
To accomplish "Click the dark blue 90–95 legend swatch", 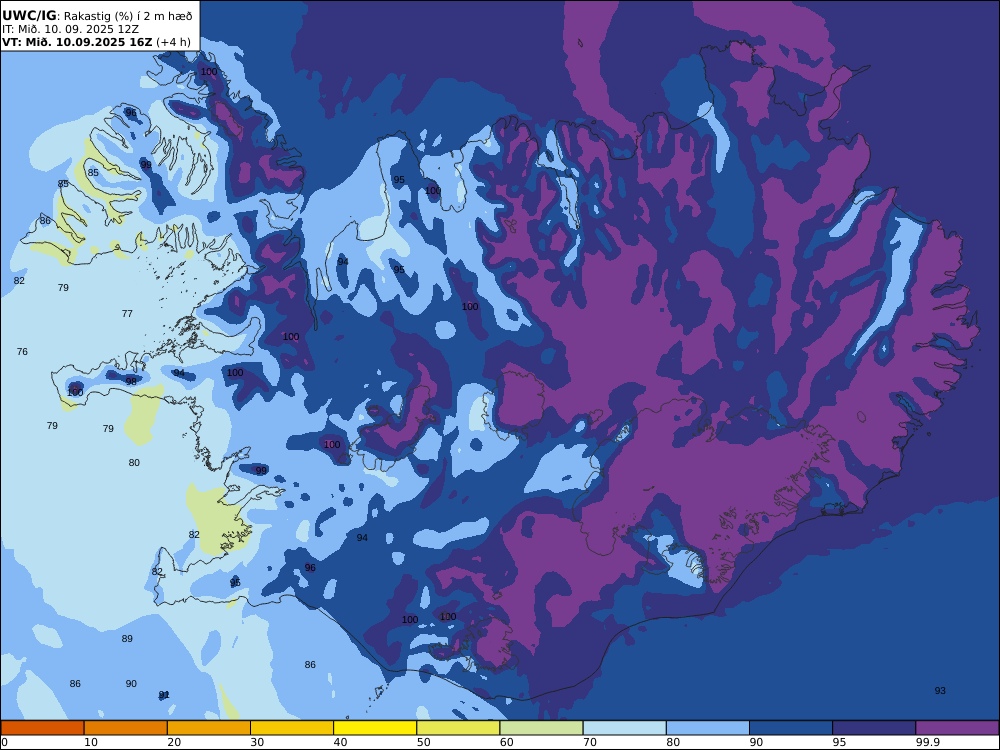I will click(791, 728).
